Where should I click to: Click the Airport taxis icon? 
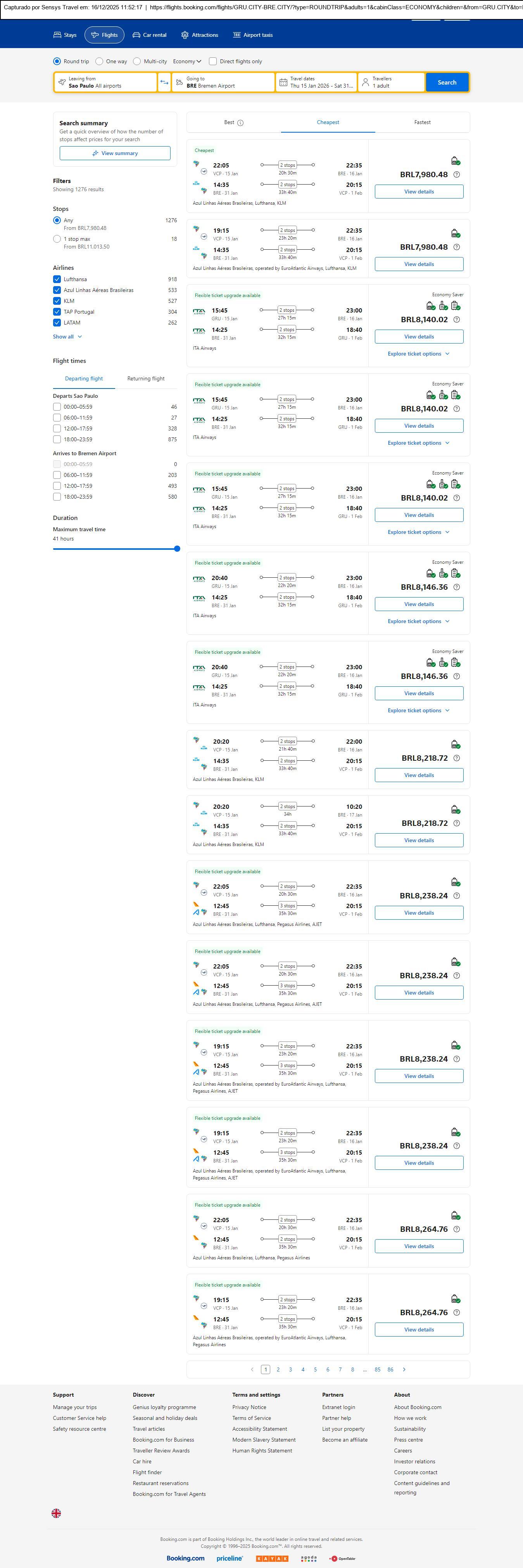coord(237,35)
